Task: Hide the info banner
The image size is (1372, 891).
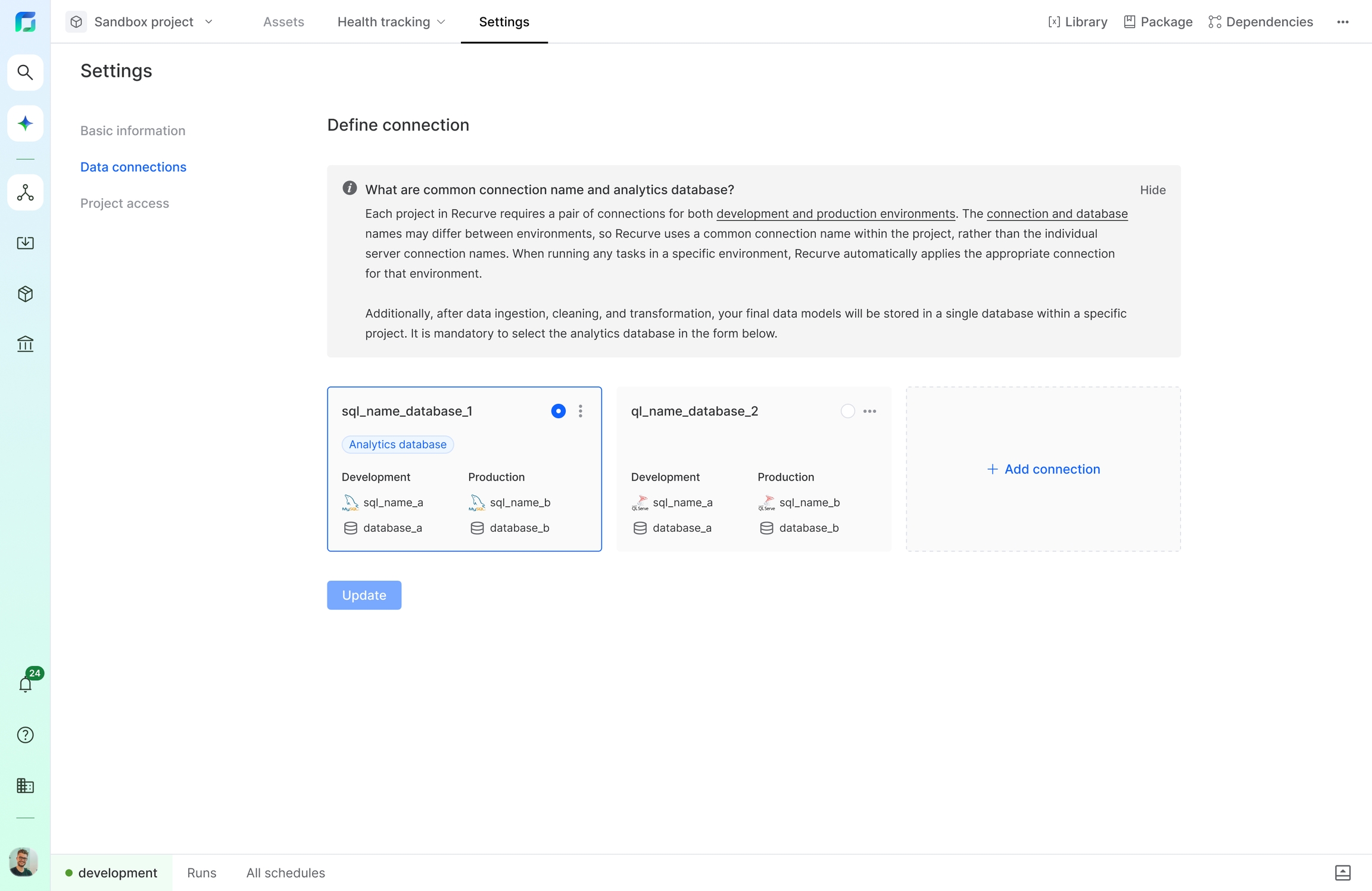Action: pos(1152,190)
